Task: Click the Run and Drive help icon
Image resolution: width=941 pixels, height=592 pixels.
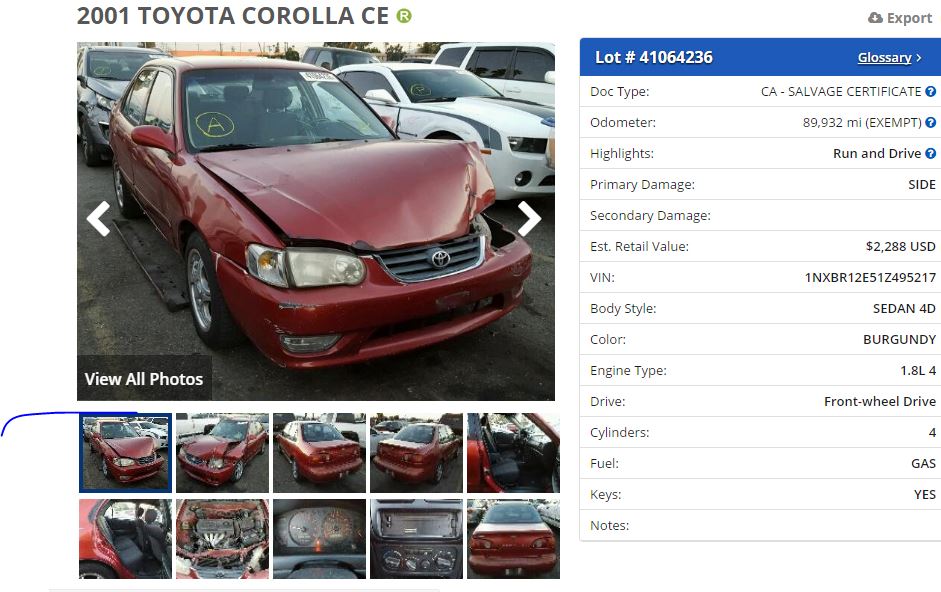Action: [930, 153]
